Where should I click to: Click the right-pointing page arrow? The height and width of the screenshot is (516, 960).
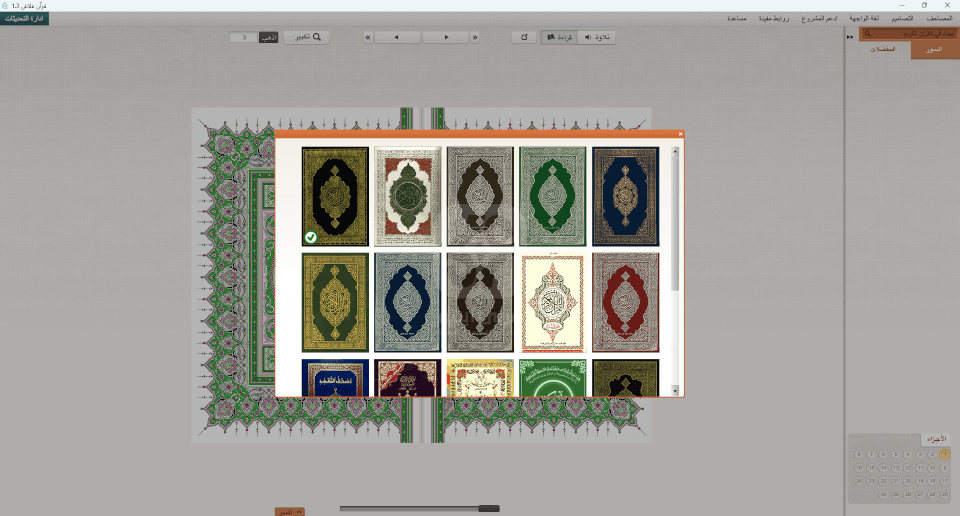click(446, 37)
